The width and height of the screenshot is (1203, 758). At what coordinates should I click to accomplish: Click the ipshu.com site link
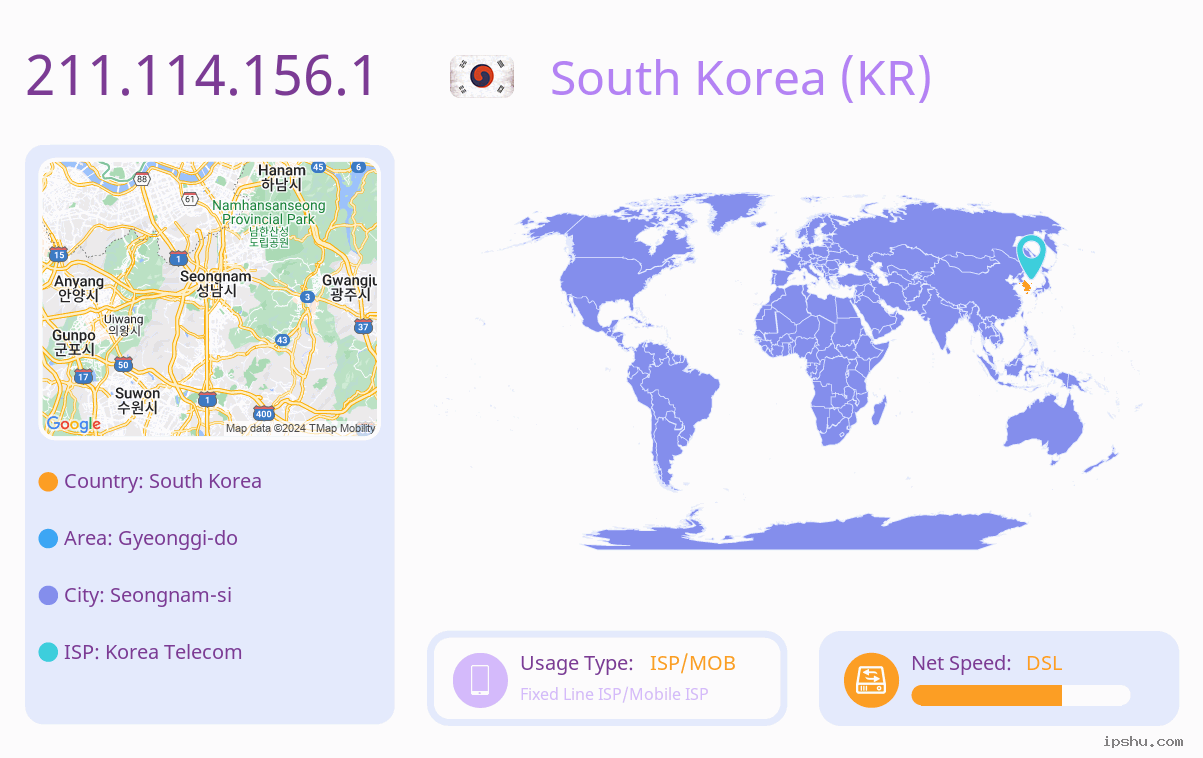click(1143, 741)
